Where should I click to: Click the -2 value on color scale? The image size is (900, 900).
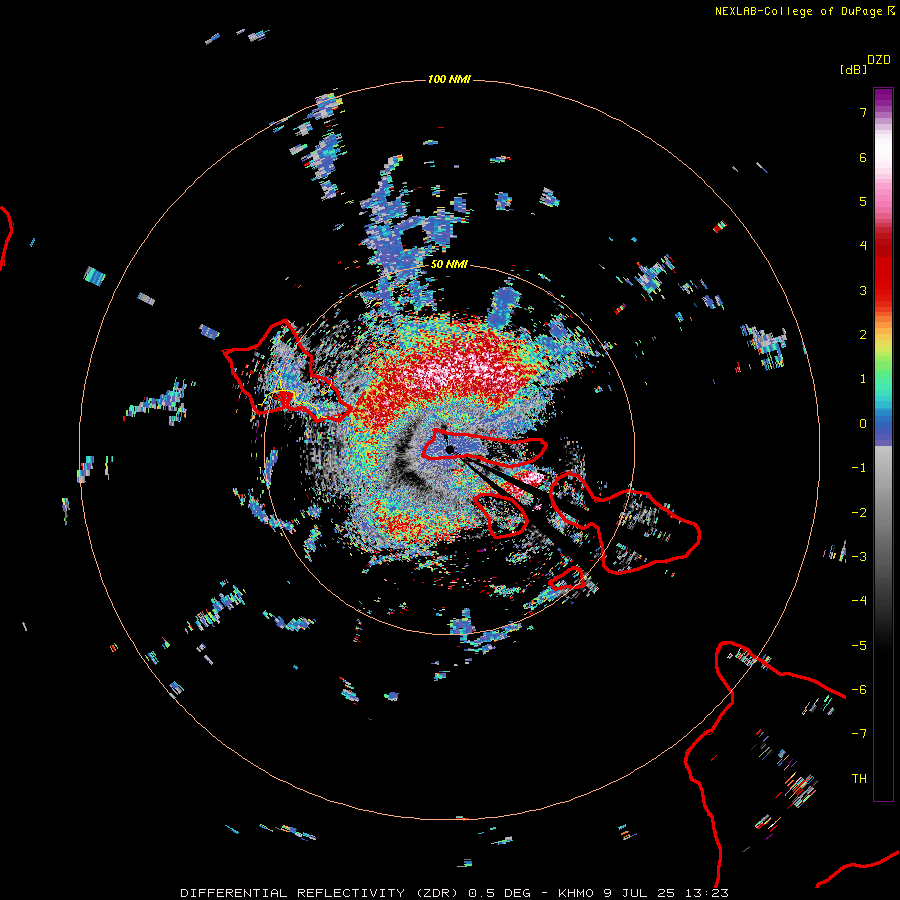(859, 513)
